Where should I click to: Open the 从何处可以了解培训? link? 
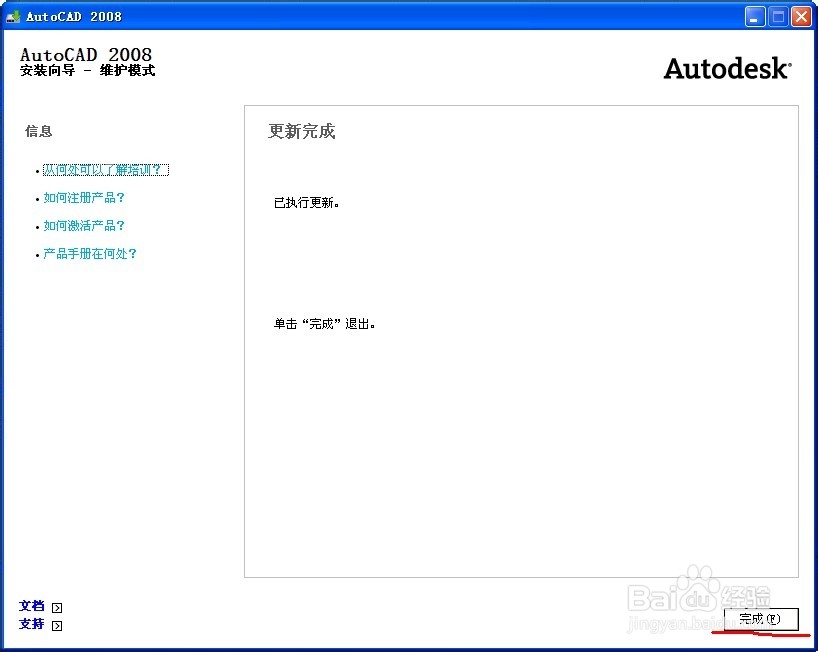tap(106, 169)
